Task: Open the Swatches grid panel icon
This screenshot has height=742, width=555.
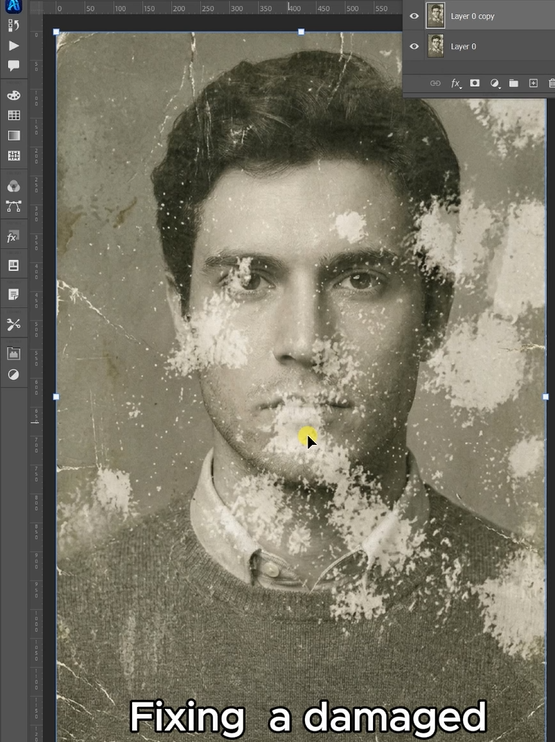Action: coord(14,115)
